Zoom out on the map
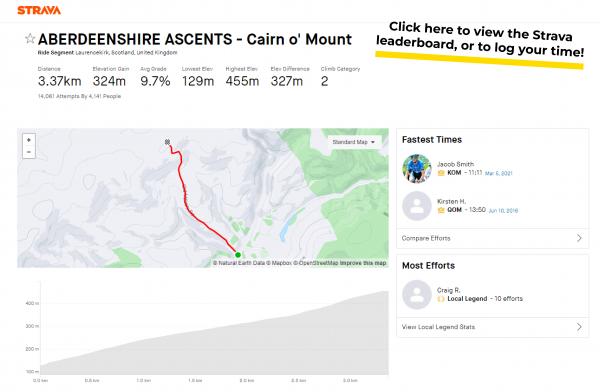The image size is (600, 392). click(x=29, y=152)
